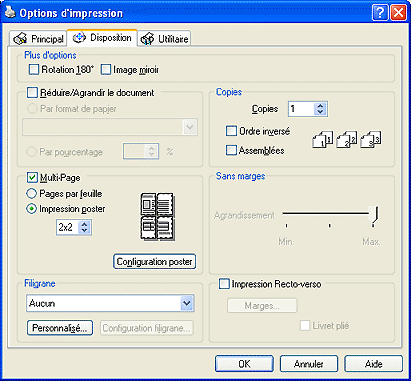This screenshot has width=411, height=381.
Task: Enable the Rotation 180° checkbox
Action: [34, 70]
